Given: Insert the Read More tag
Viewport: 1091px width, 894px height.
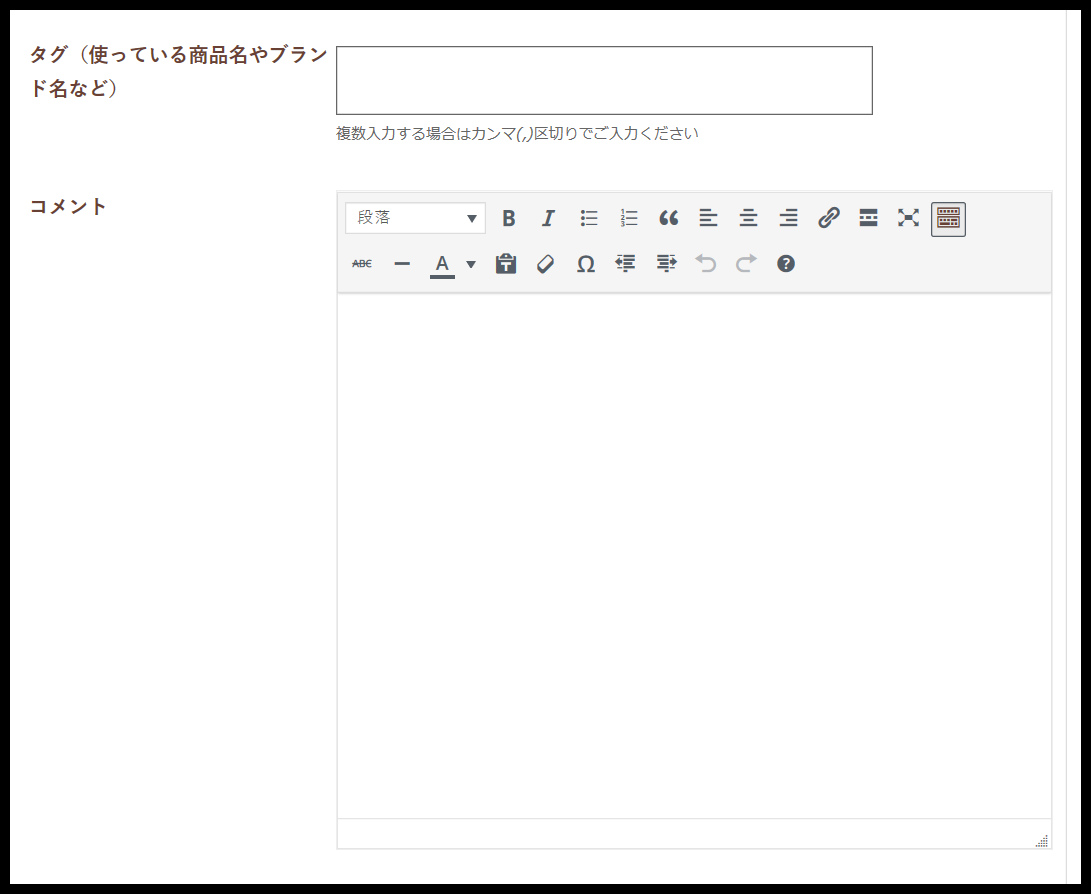Looking at the screenshot, I should coord(868,218).
